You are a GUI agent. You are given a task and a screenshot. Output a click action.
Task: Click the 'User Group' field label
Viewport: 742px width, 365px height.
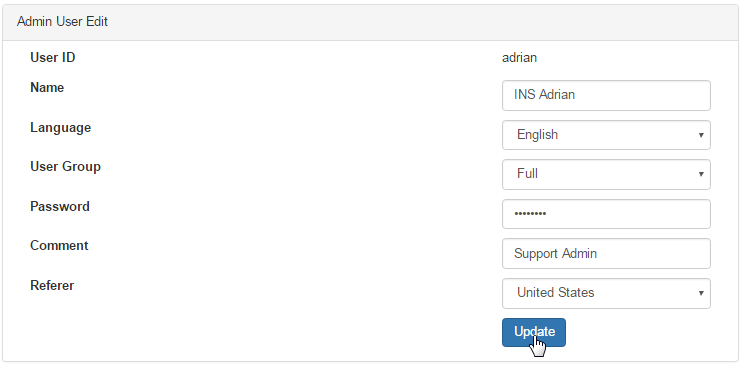click(65, 167)
